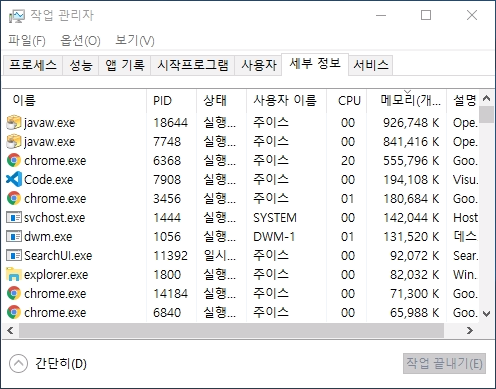Open the 옵션(O) menu
The width and height of the screenshot is (496, 389).
coord(80,40)
